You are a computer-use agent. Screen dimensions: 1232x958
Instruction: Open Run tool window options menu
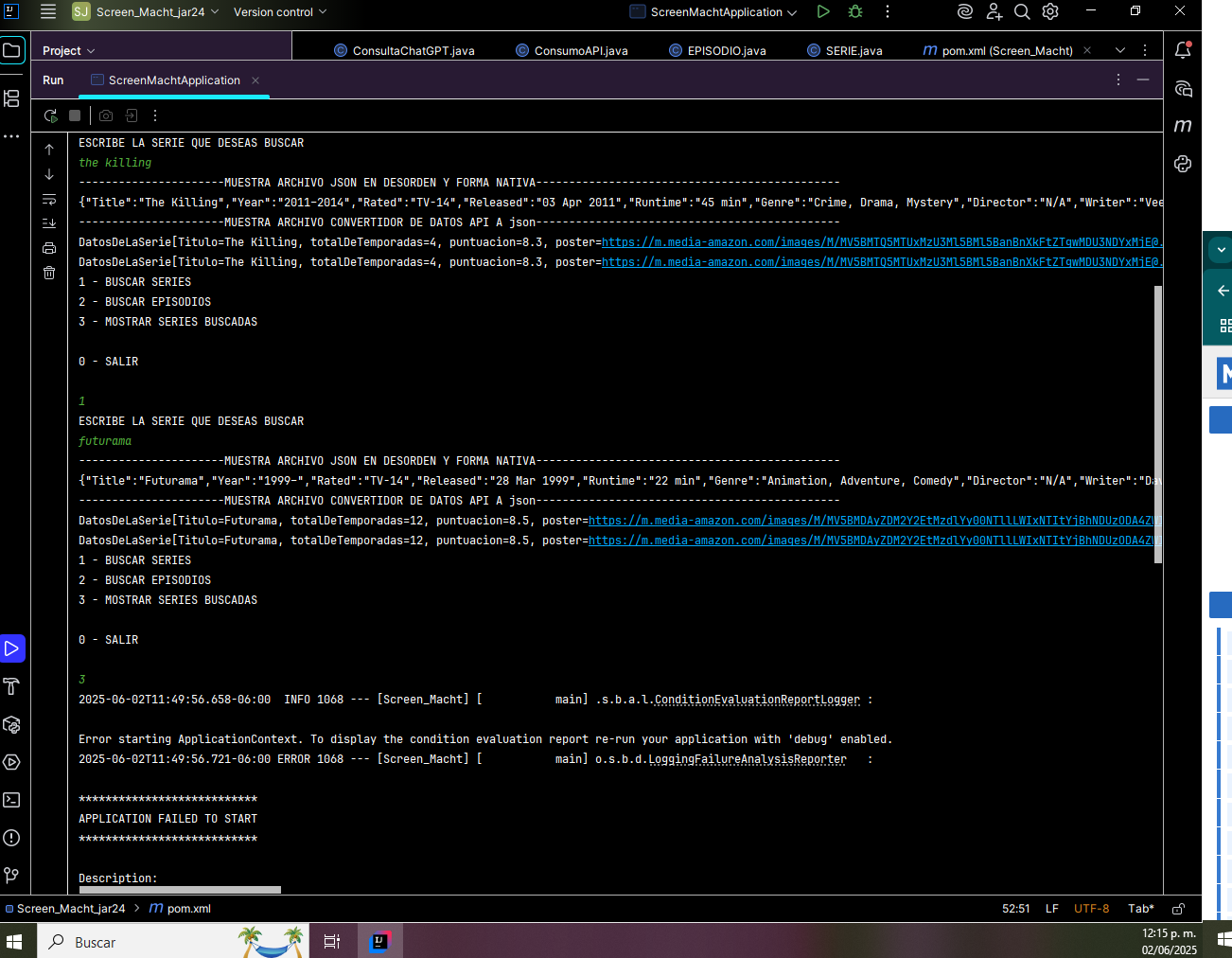tap(1118, 80)
